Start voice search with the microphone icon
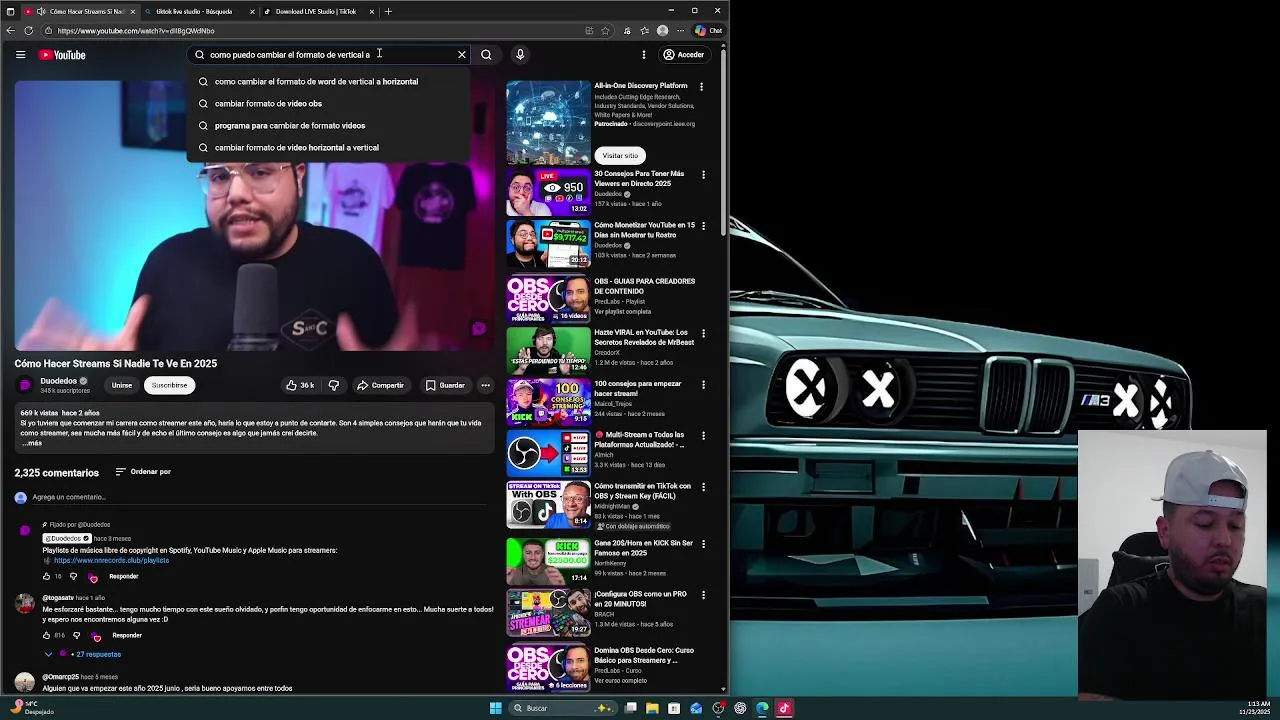Viewport: 1280px width, 720px height. pyautogui.click(x=520, y=55)
